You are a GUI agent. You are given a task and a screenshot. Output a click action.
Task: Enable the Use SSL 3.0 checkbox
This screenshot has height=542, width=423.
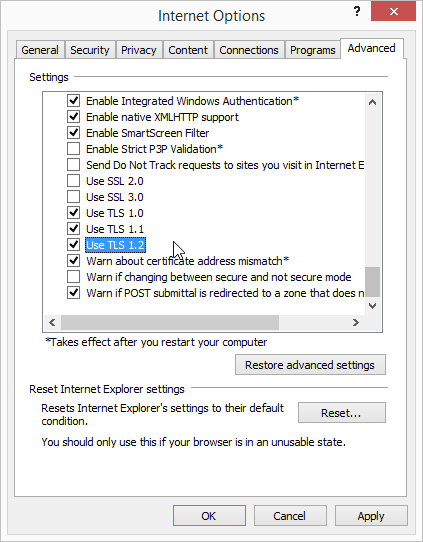(73, 197)
